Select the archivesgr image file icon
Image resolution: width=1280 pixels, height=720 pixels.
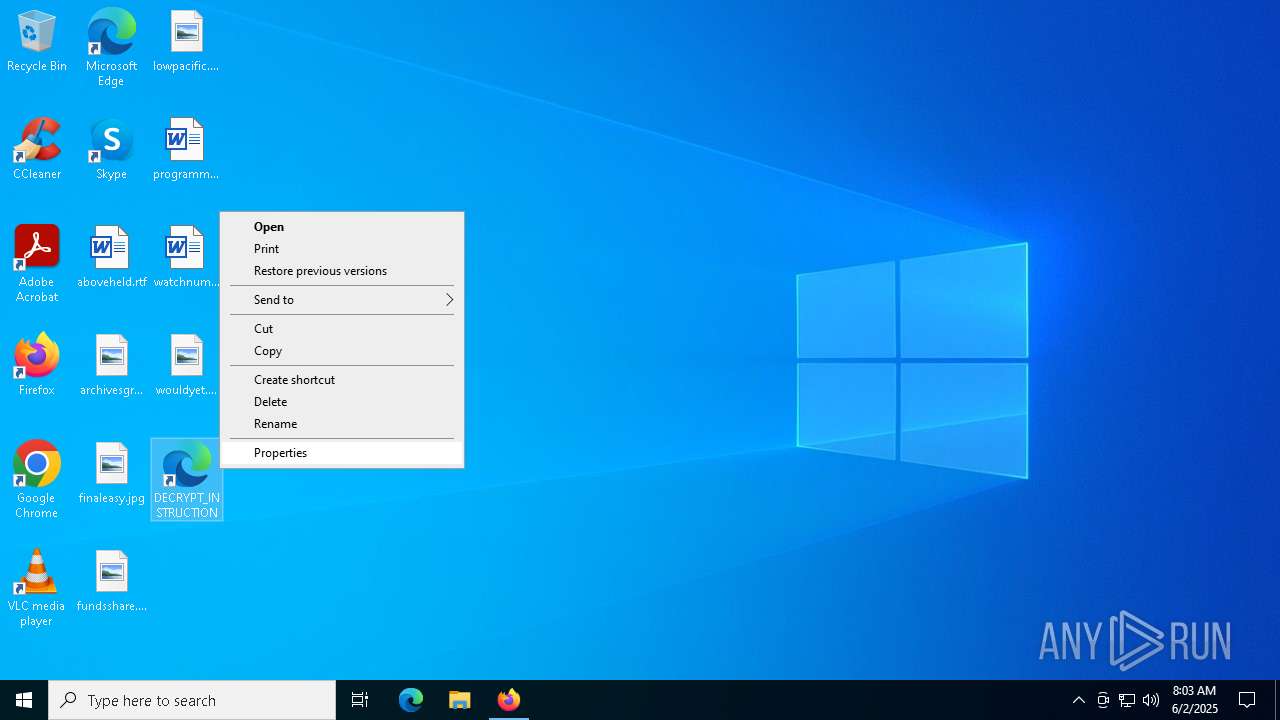click(x=111, y=365)
